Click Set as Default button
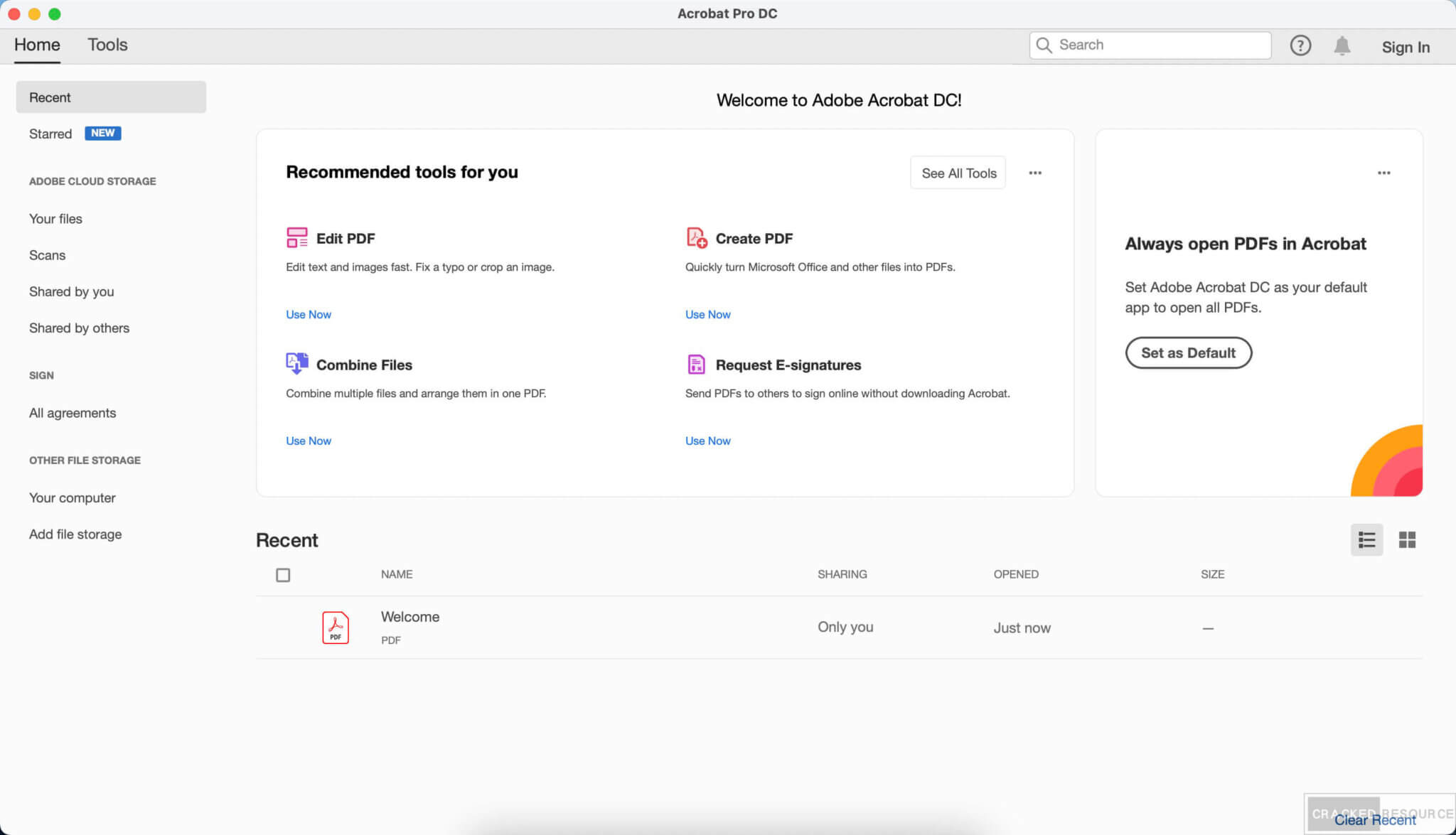The width and height of the screenshot is (1456, 835). 1188,352
